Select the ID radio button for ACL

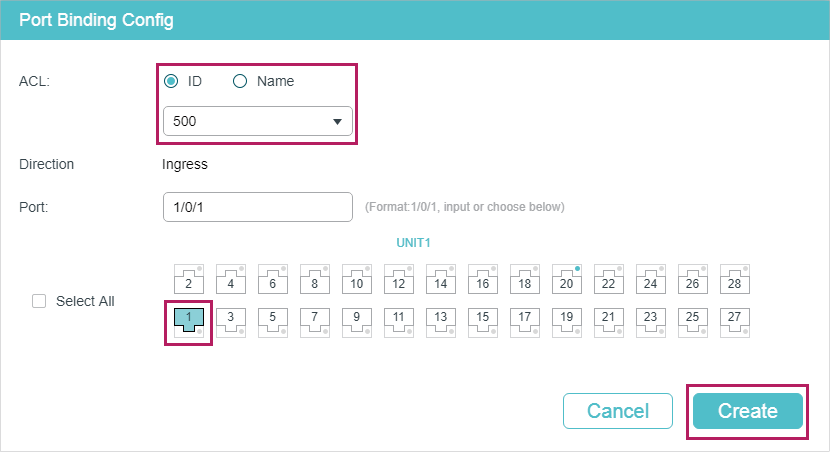click(172, 81)
